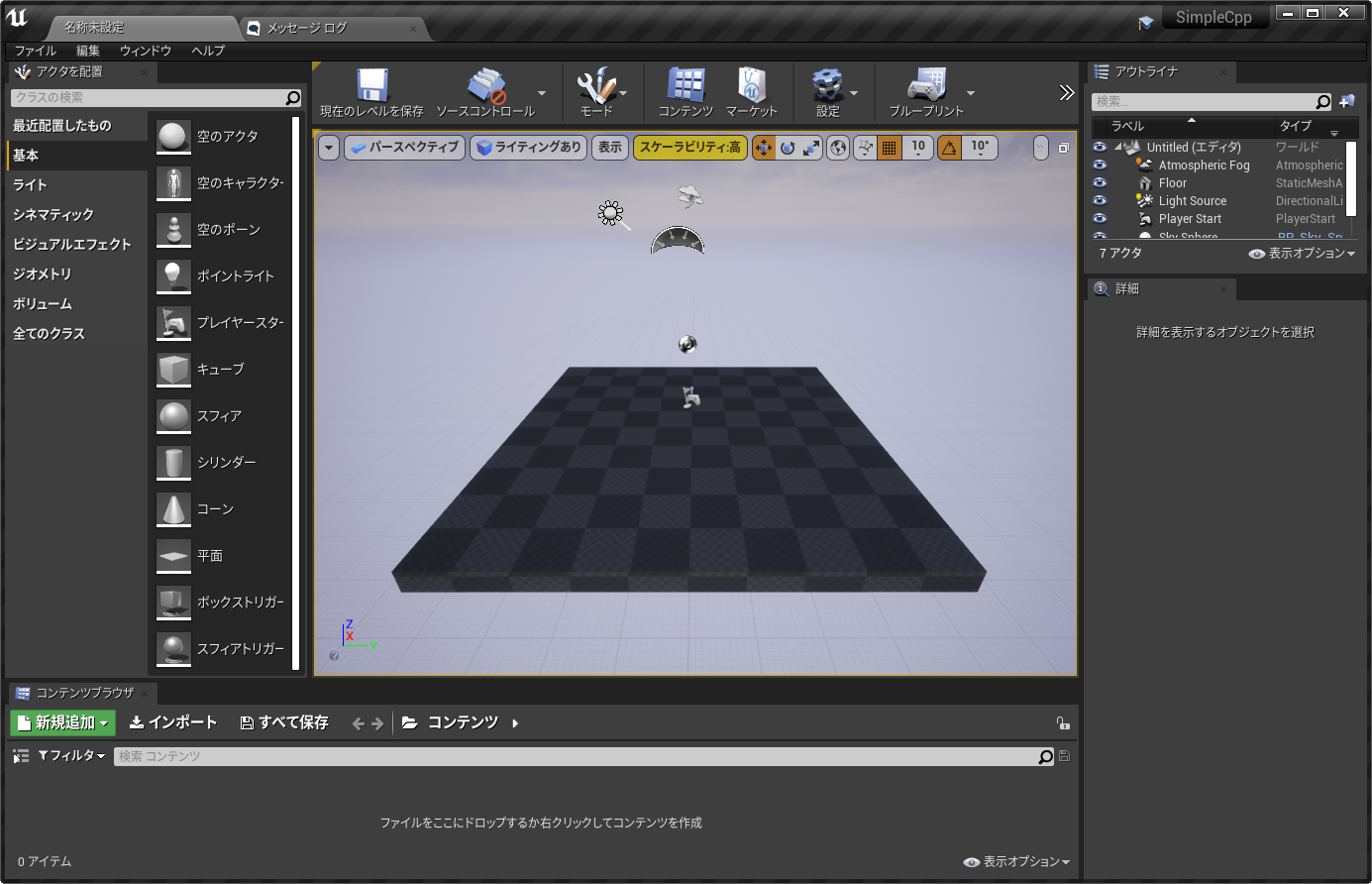1372x884 pixels.
Task: Select the translate gizmo tool in viewport
Action: point(764,148)
